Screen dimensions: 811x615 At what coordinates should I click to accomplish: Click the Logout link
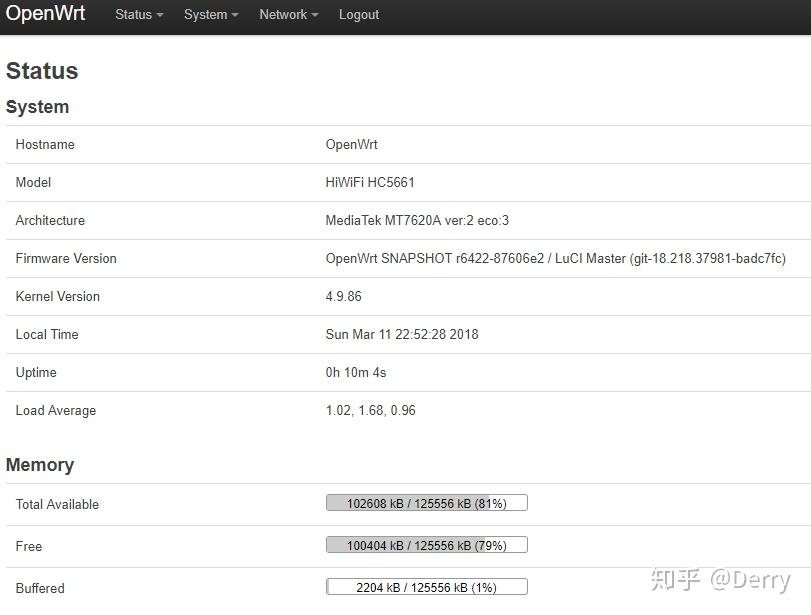(358, 15)
